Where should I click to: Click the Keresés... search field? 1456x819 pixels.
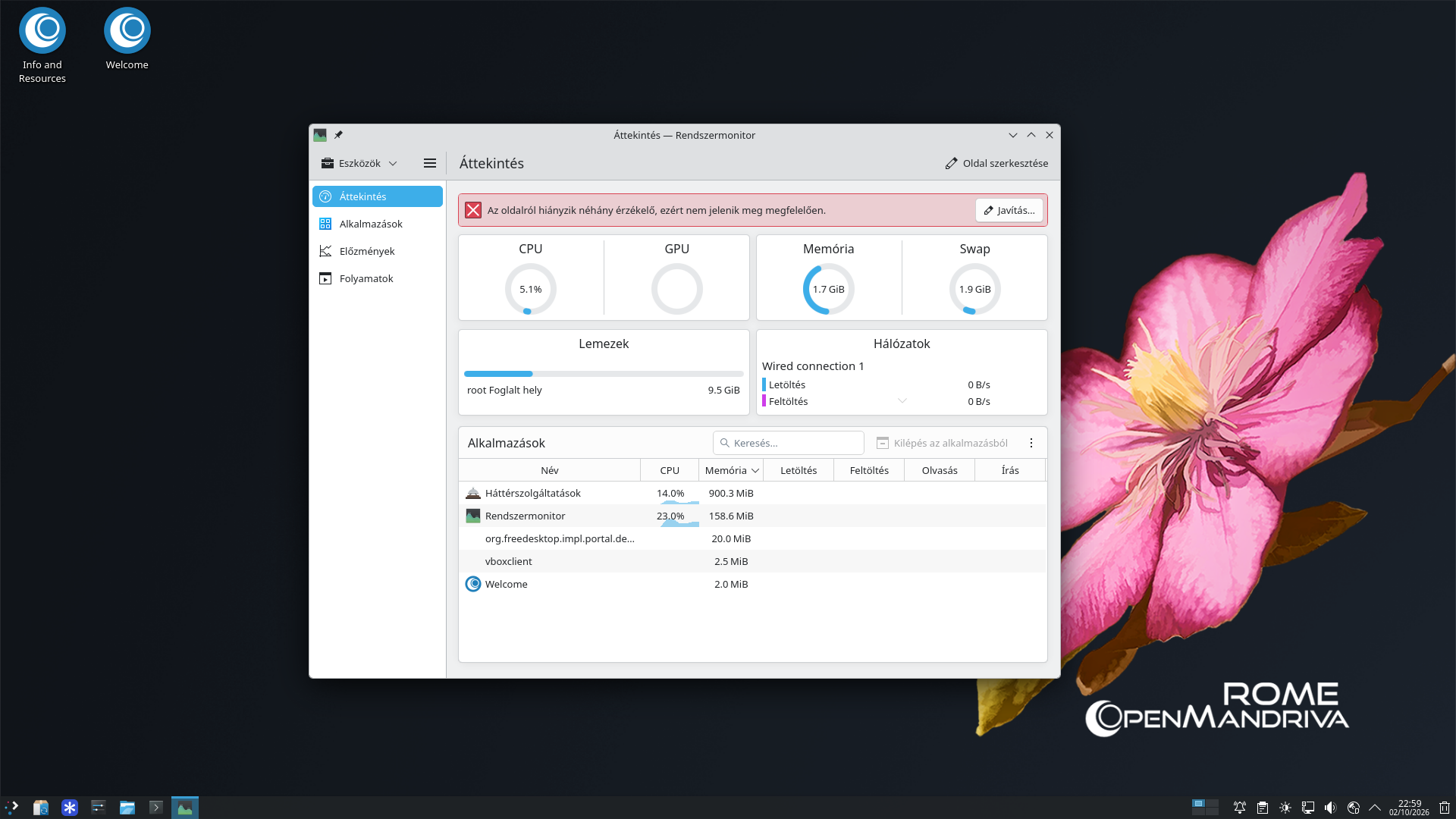click(x=789, y=443)
